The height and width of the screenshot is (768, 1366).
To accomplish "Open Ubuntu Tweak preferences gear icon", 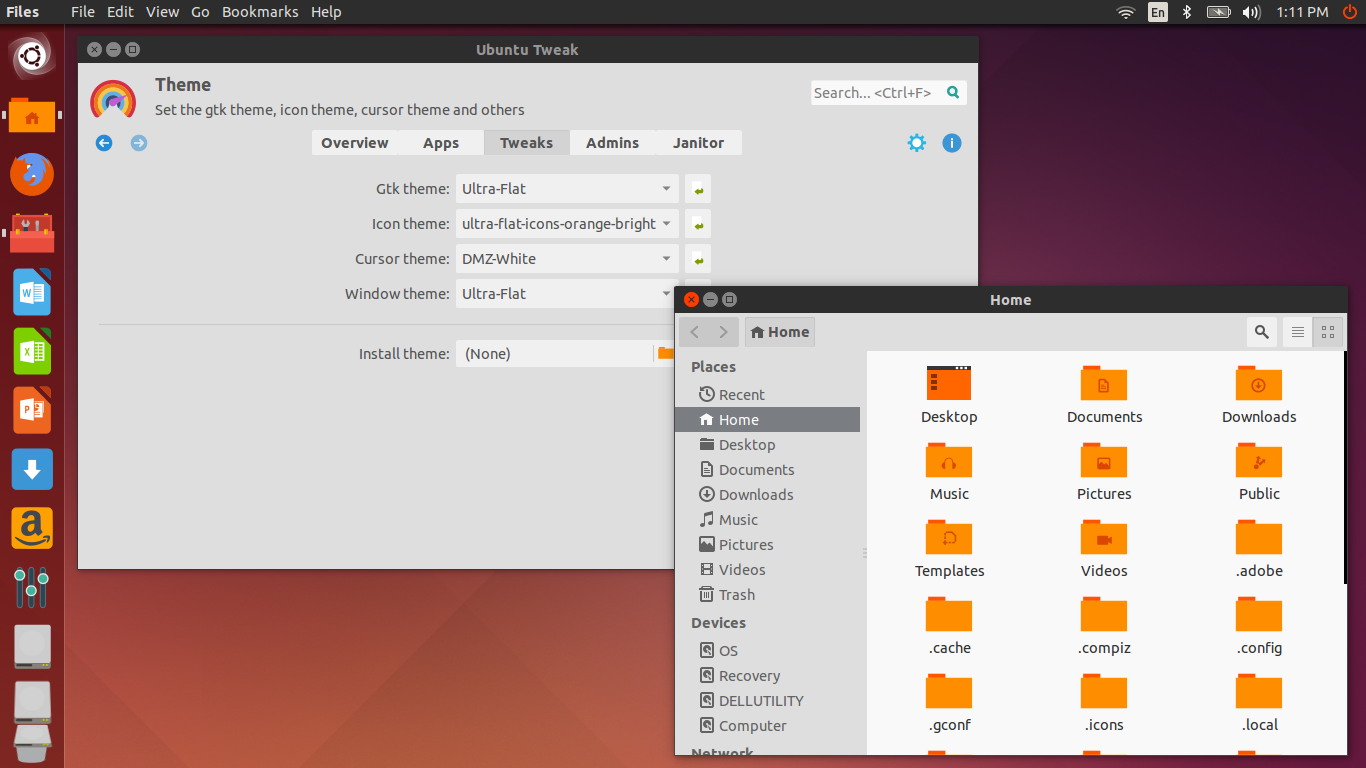I will 917,143.
